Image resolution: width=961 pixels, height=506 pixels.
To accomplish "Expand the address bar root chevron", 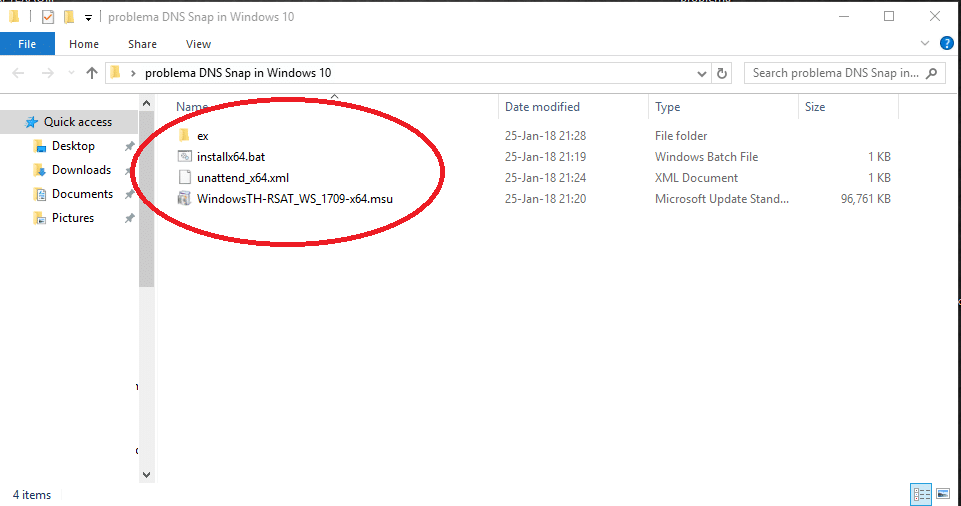I will pyautogui.click(x=133, y=74).
